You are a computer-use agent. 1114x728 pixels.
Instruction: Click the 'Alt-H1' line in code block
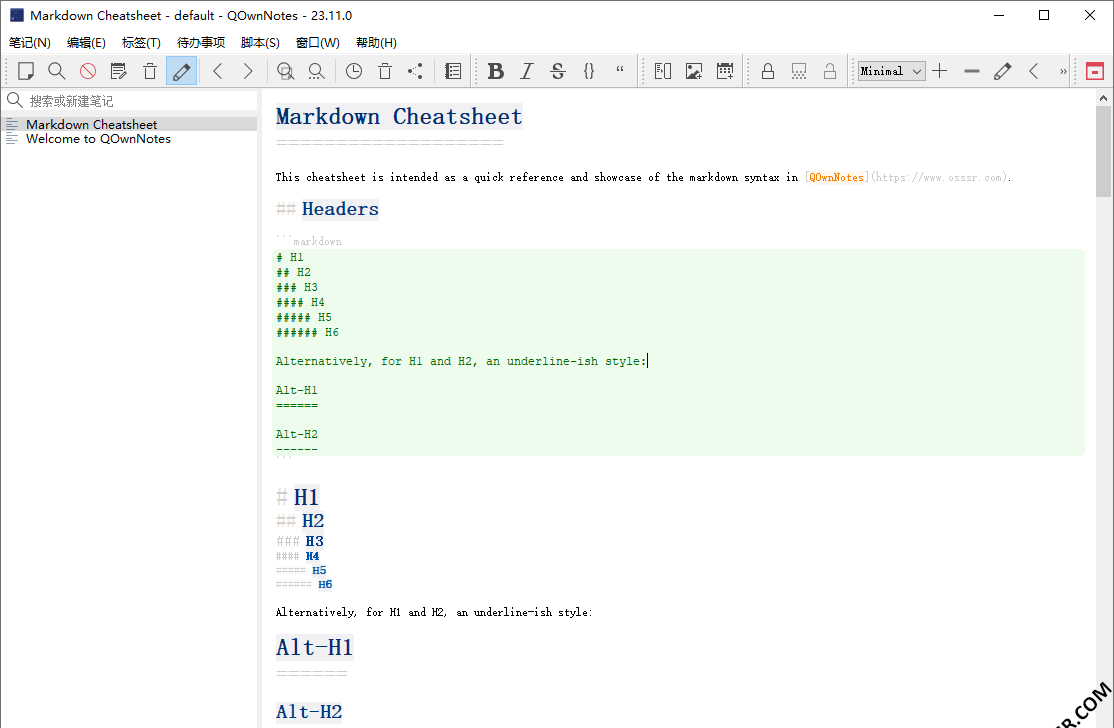click(x=296, y=391)
